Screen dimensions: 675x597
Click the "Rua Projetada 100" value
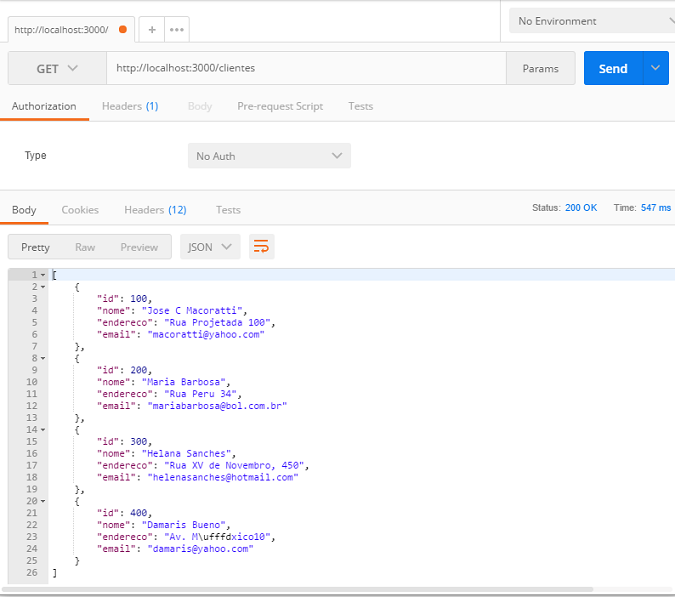(x=217, y=323)
